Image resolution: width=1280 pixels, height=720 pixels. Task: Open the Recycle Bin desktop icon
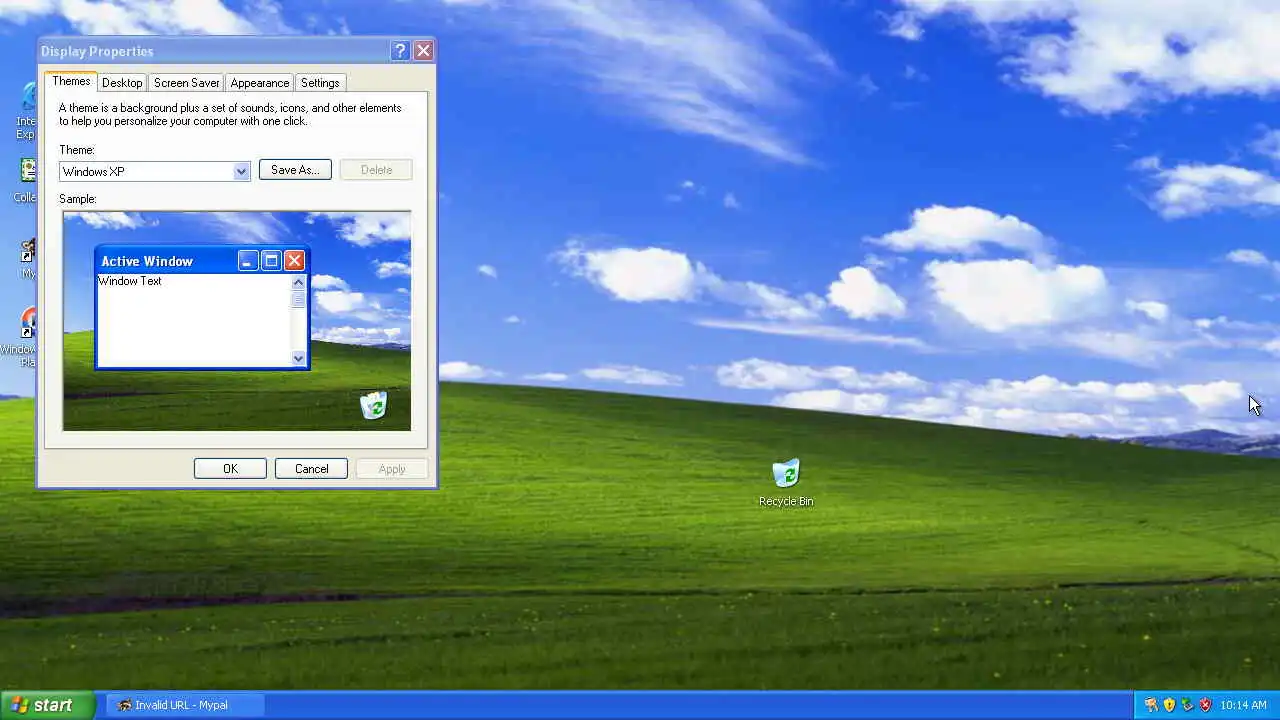786,483
